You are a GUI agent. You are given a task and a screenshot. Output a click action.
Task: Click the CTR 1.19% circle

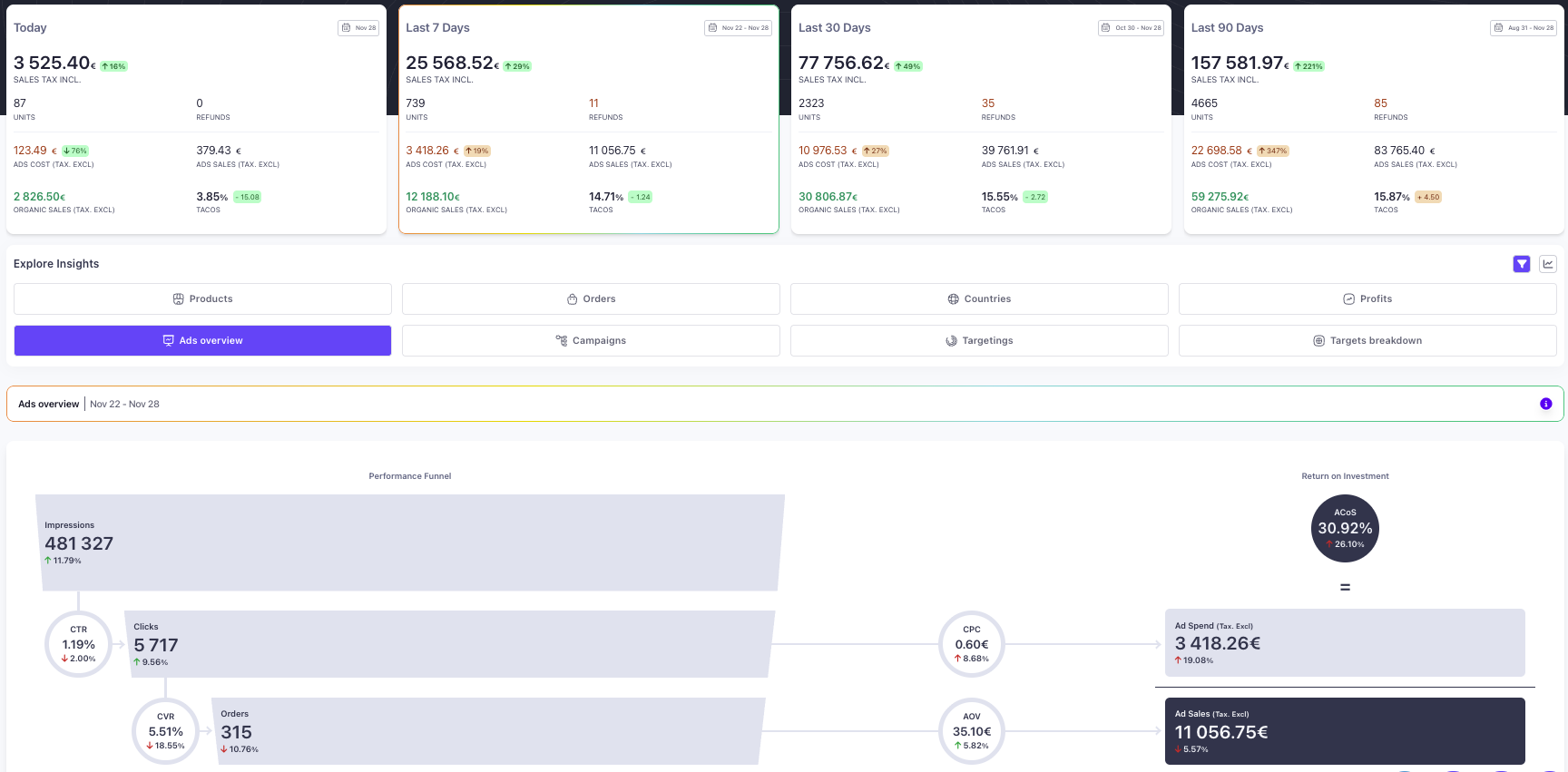tap(79, 644)
